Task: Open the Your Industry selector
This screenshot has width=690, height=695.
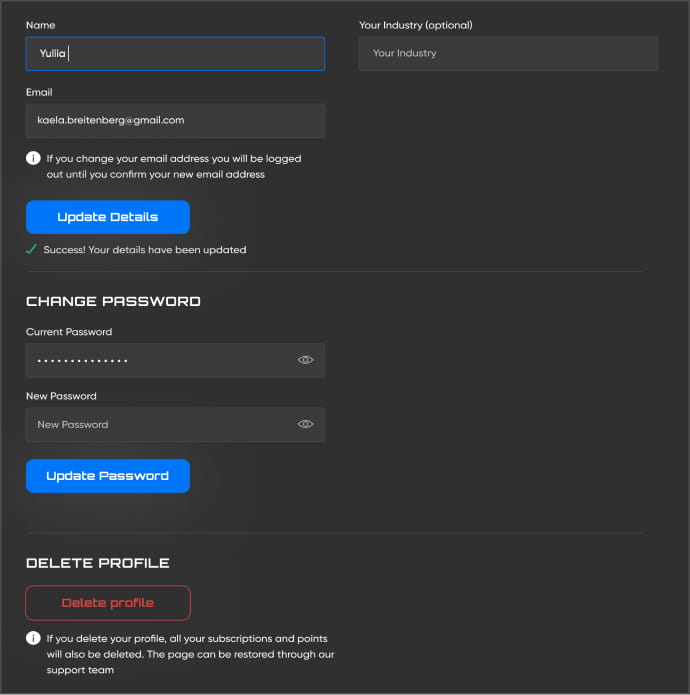Action: pos(508,54)
